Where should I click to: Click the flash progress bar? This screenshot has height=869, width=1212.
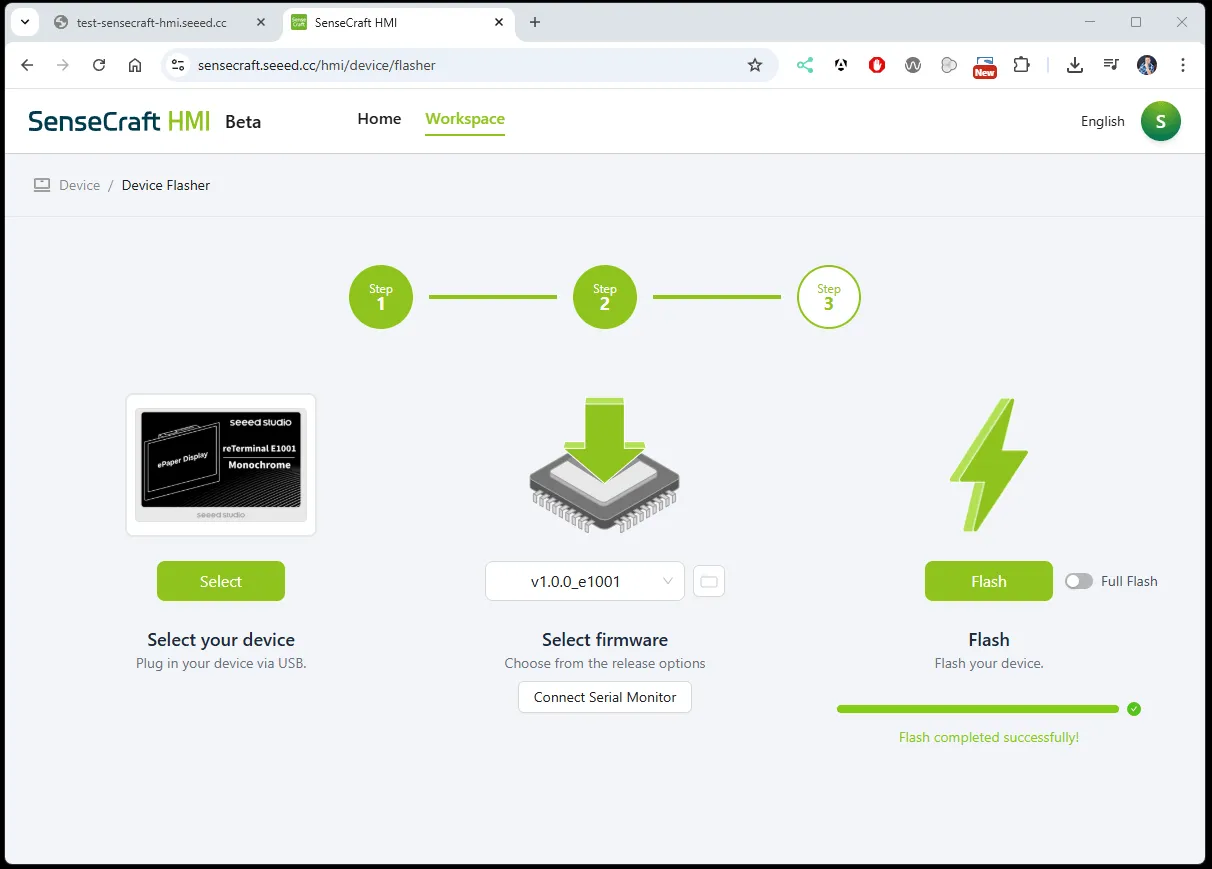[x=977, y=709]
